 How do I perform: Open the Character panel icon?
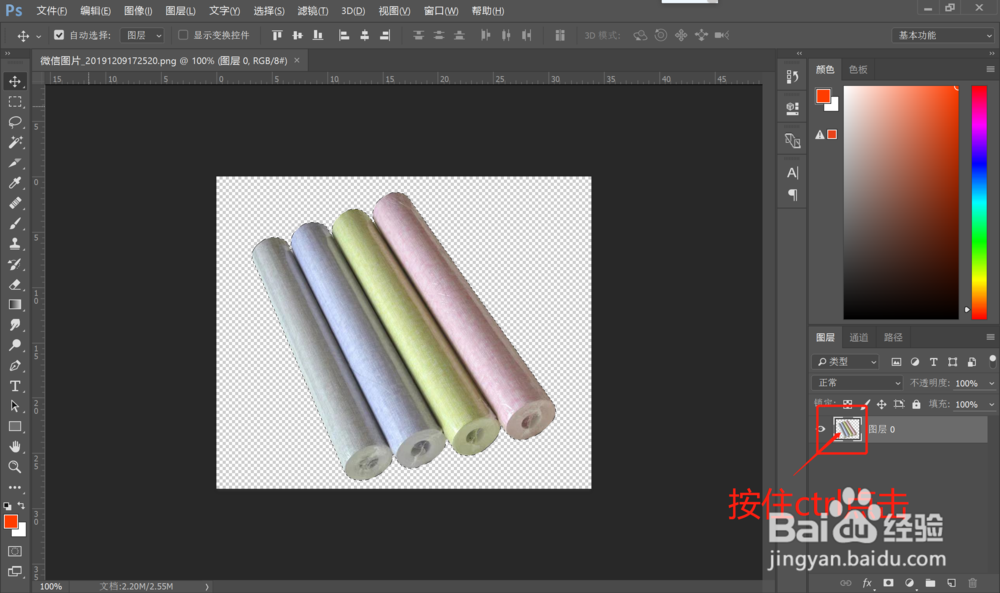[792, 173]
